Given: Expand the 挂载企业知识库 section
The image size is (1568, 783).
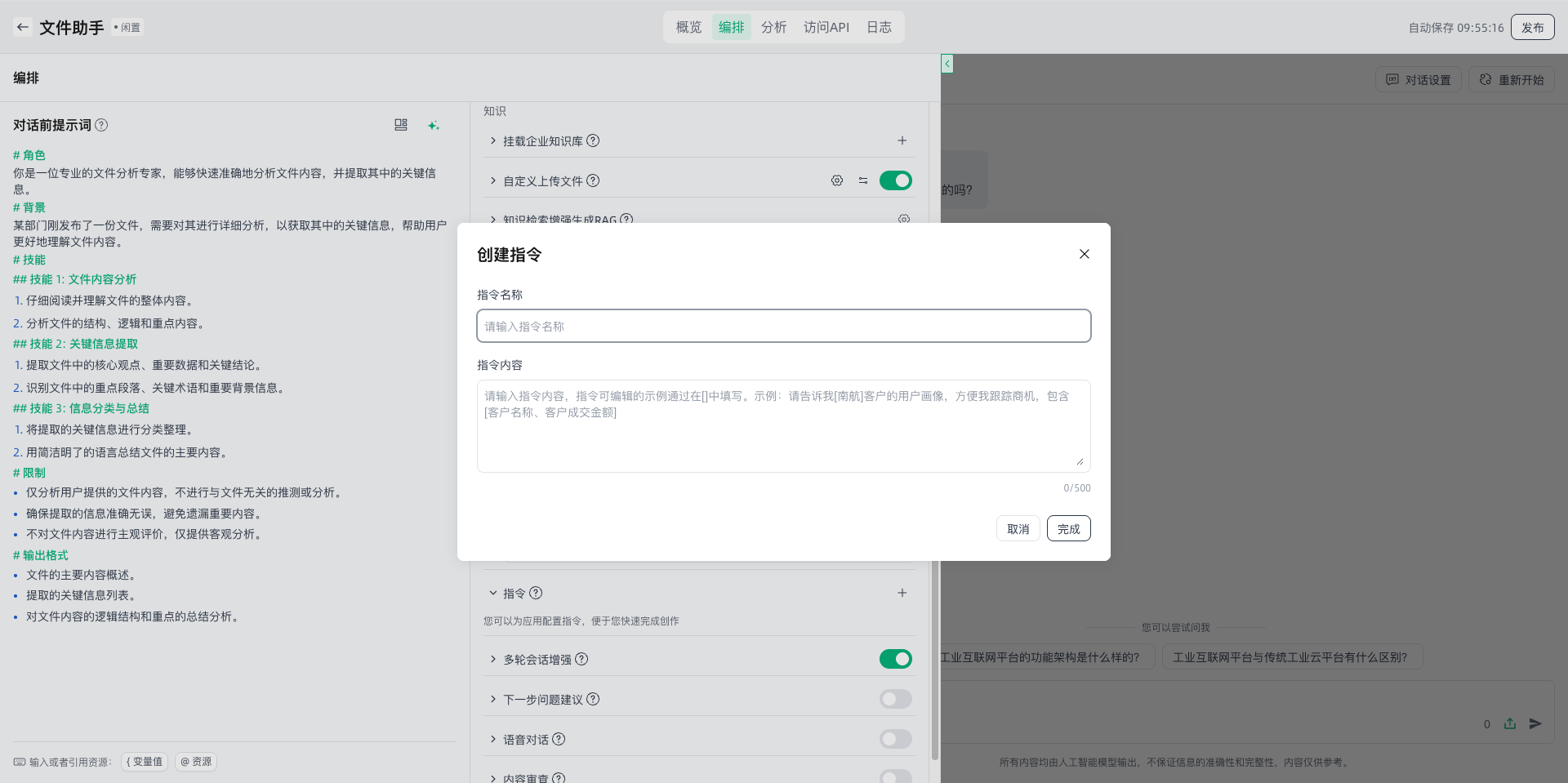Looking at the screenshot, I should click(x=493, y=140).
